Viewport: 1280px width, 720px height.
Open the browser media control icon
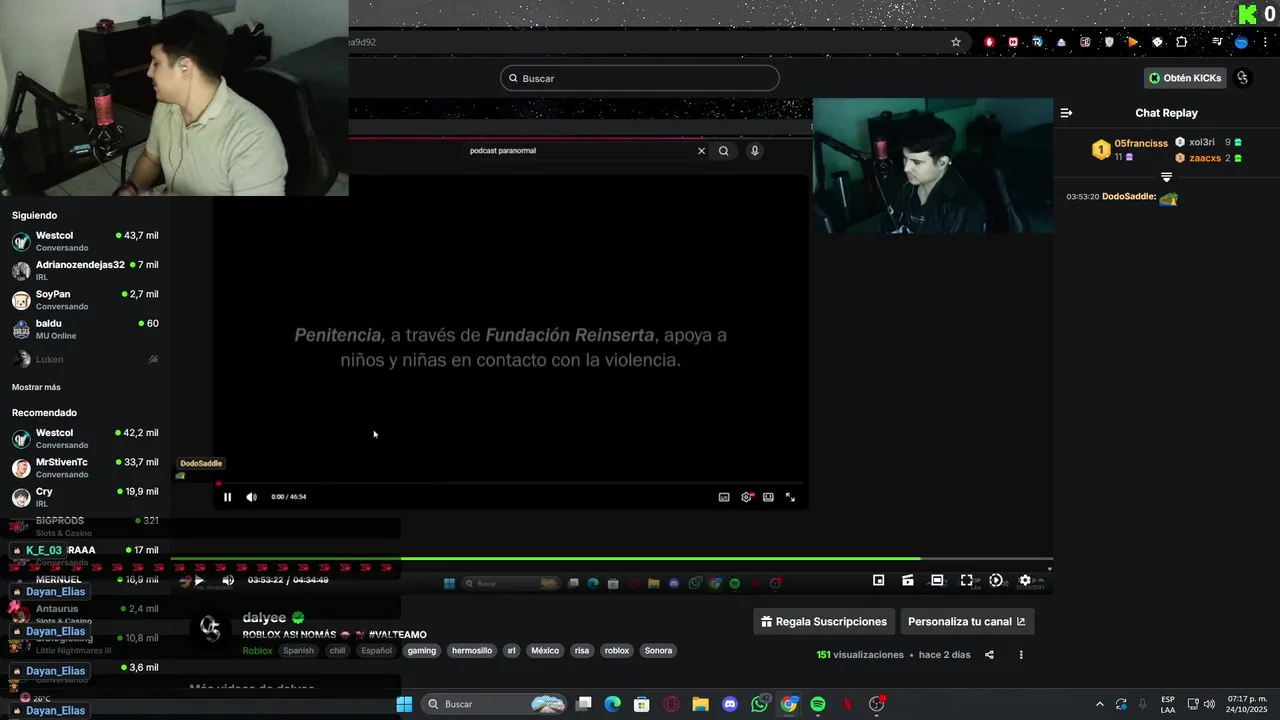tap(1217, 42)
